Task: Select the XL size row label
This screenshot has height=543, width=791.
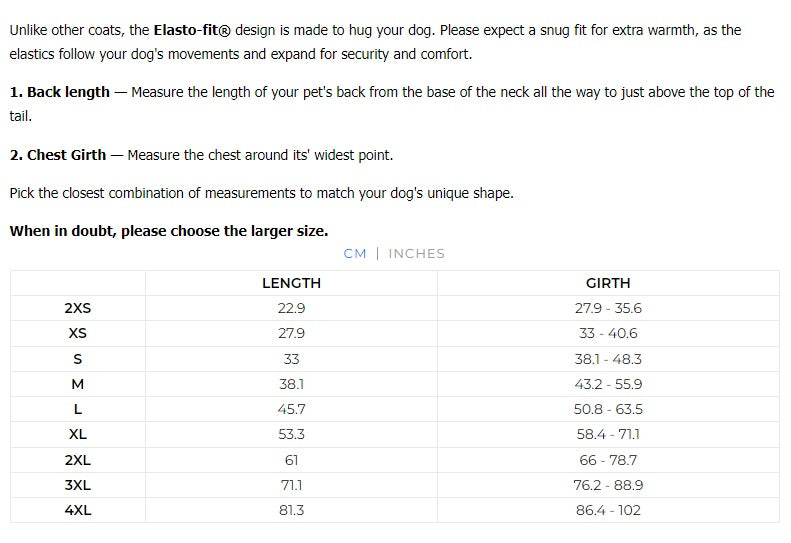Action: (78, 434)
